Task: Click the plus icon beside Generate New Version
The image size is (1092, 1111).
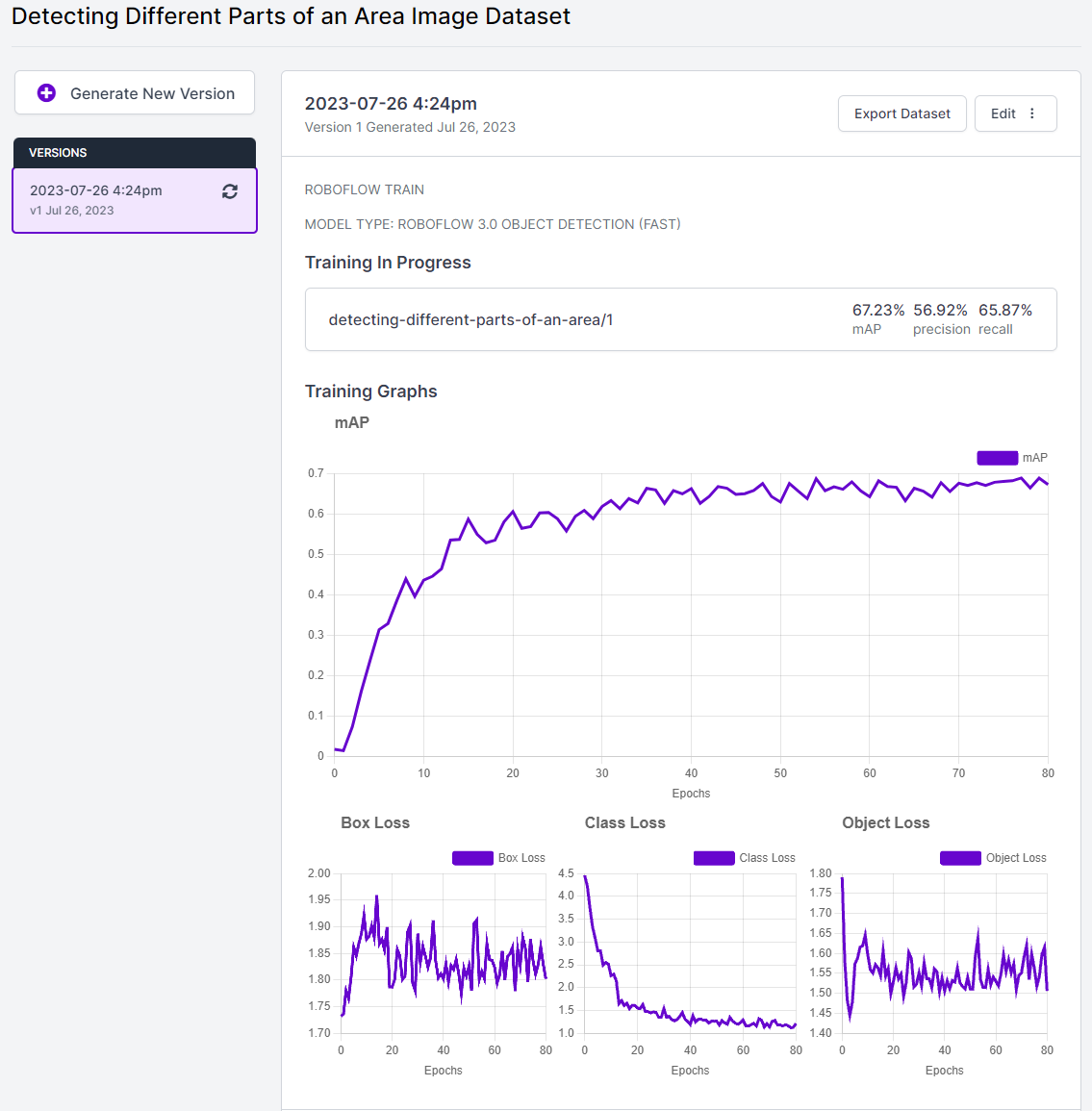Action: pyautogui.click(x=46, y=93)
